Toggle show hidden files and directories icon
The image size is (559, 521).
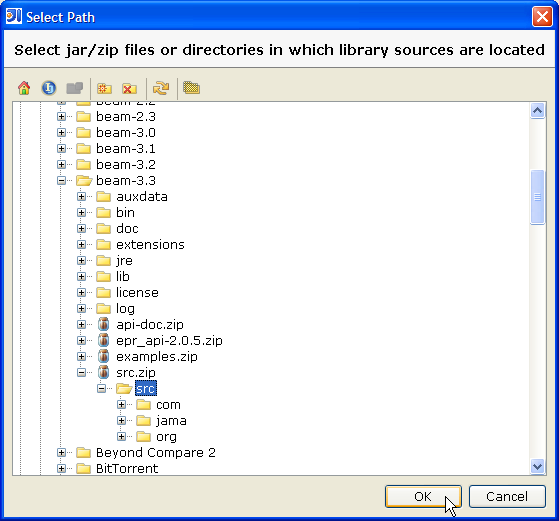pos(191,88)
